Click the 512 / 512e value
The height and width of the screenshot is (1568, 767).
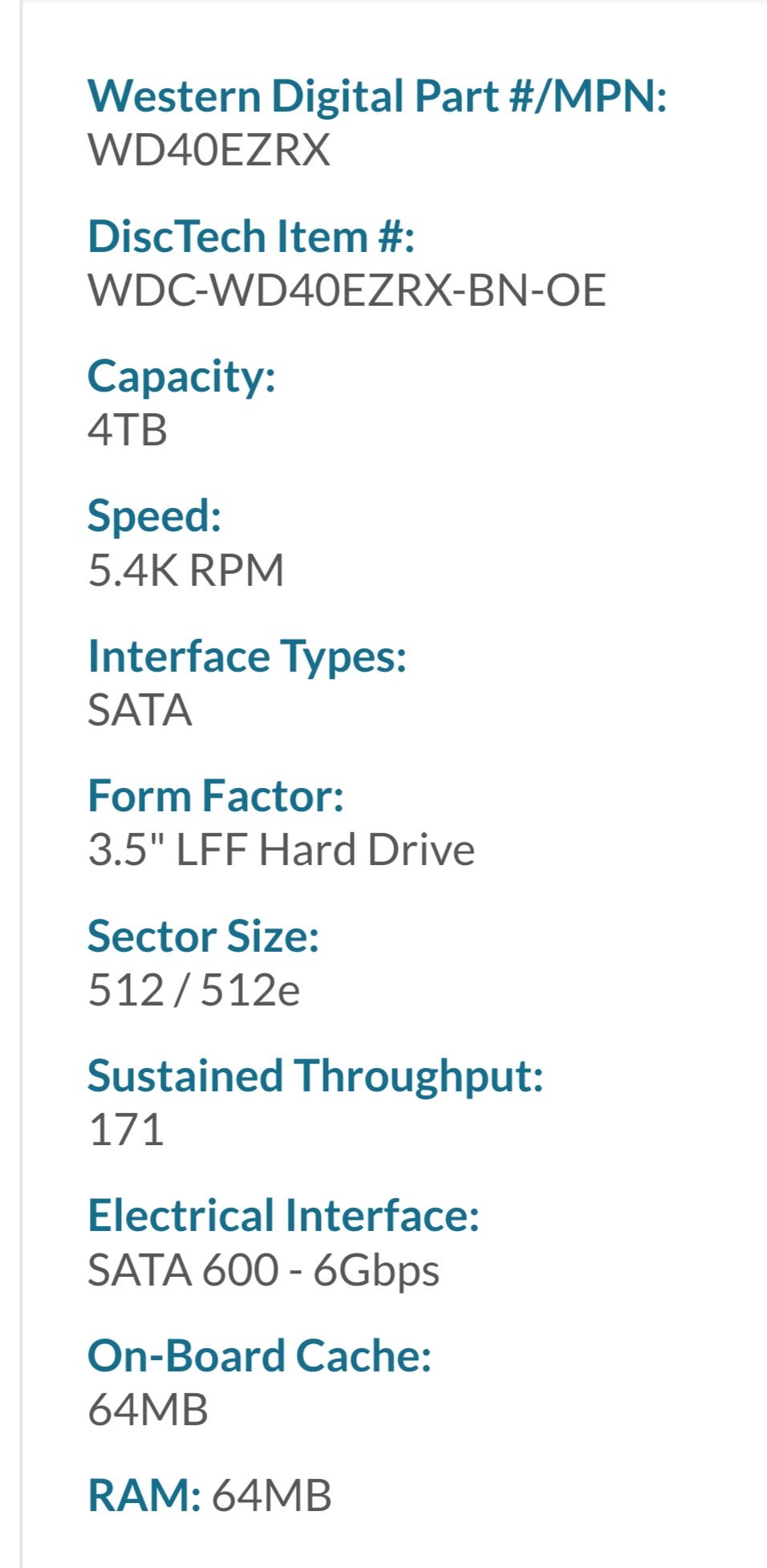(193, 989)
